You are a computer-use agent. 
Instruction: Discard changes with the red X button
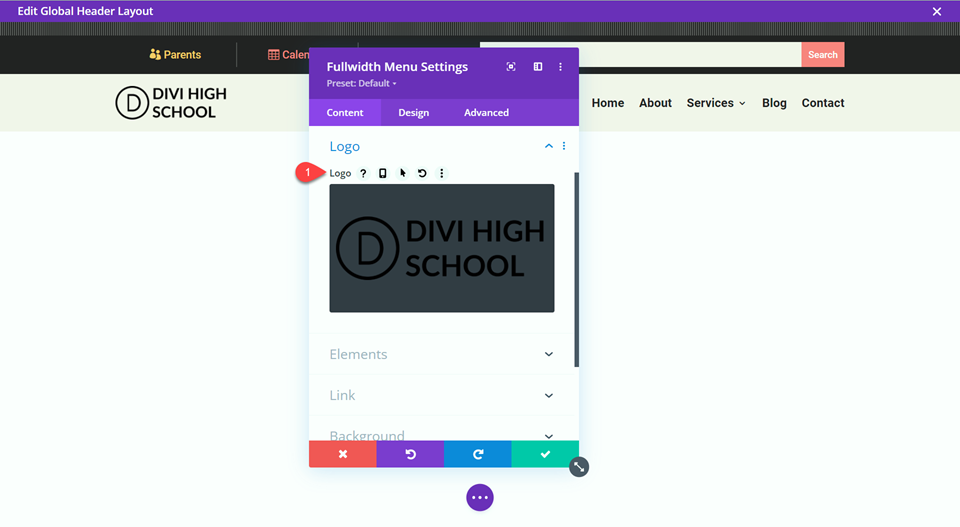pyautogui.click(x=342, y=454)
